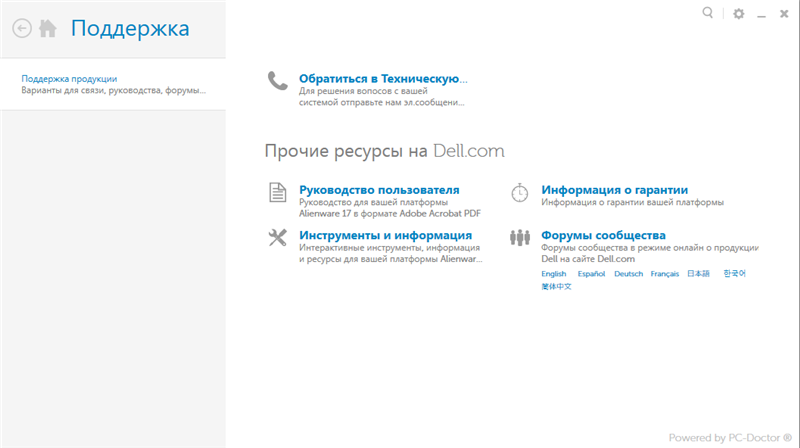
Task: Click the 'Powered by PC-Doctor' text
Action: [730, 438]
